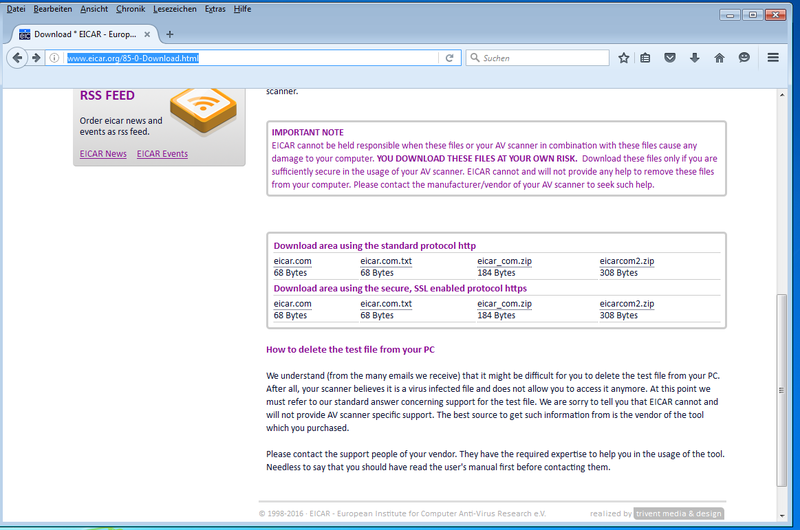
Task: Click the site info icon in address bar
Action: click(54, 58)
